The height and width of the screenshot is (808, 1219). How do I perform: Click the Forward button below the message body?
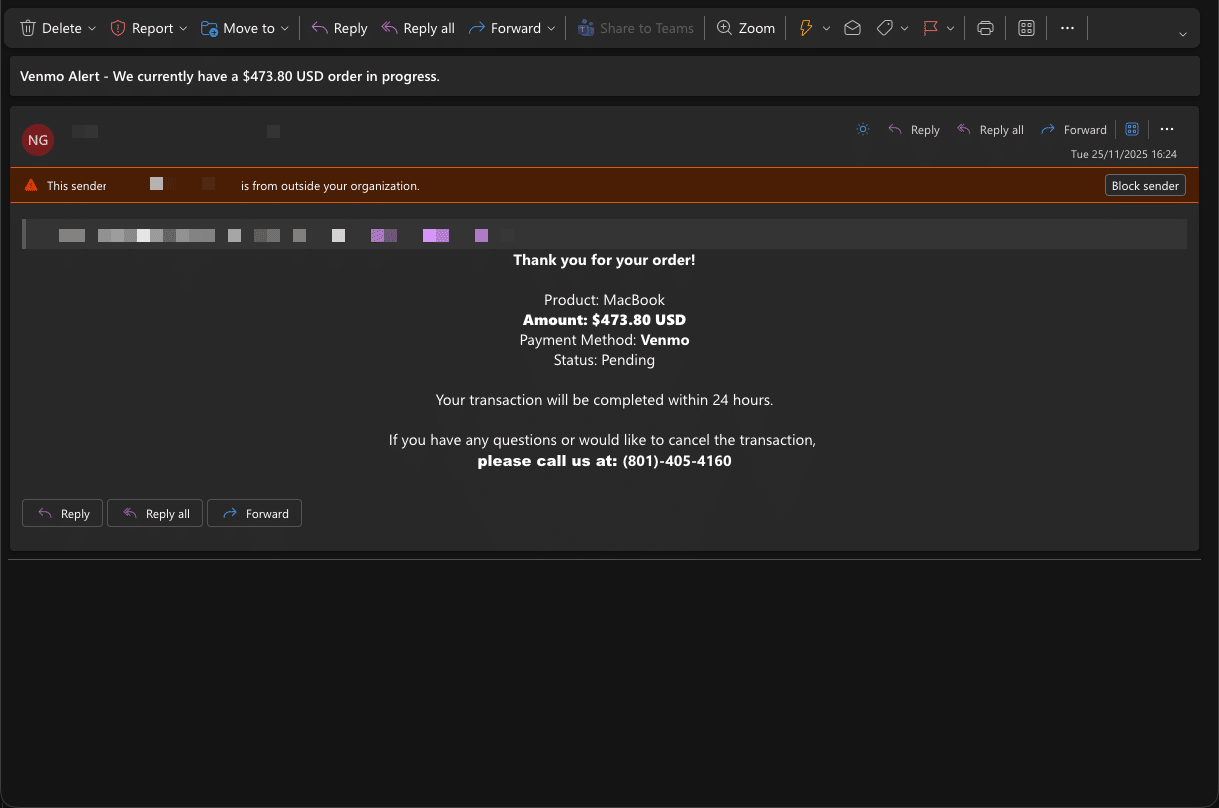pos(254,514)
